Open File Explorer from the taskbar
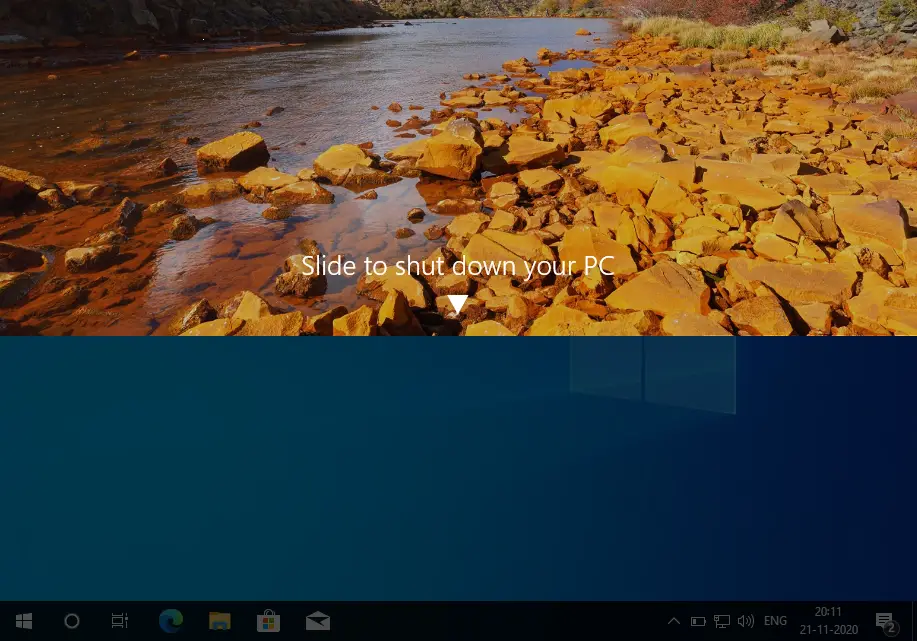The image size is (917, 641). coord(220,621)
